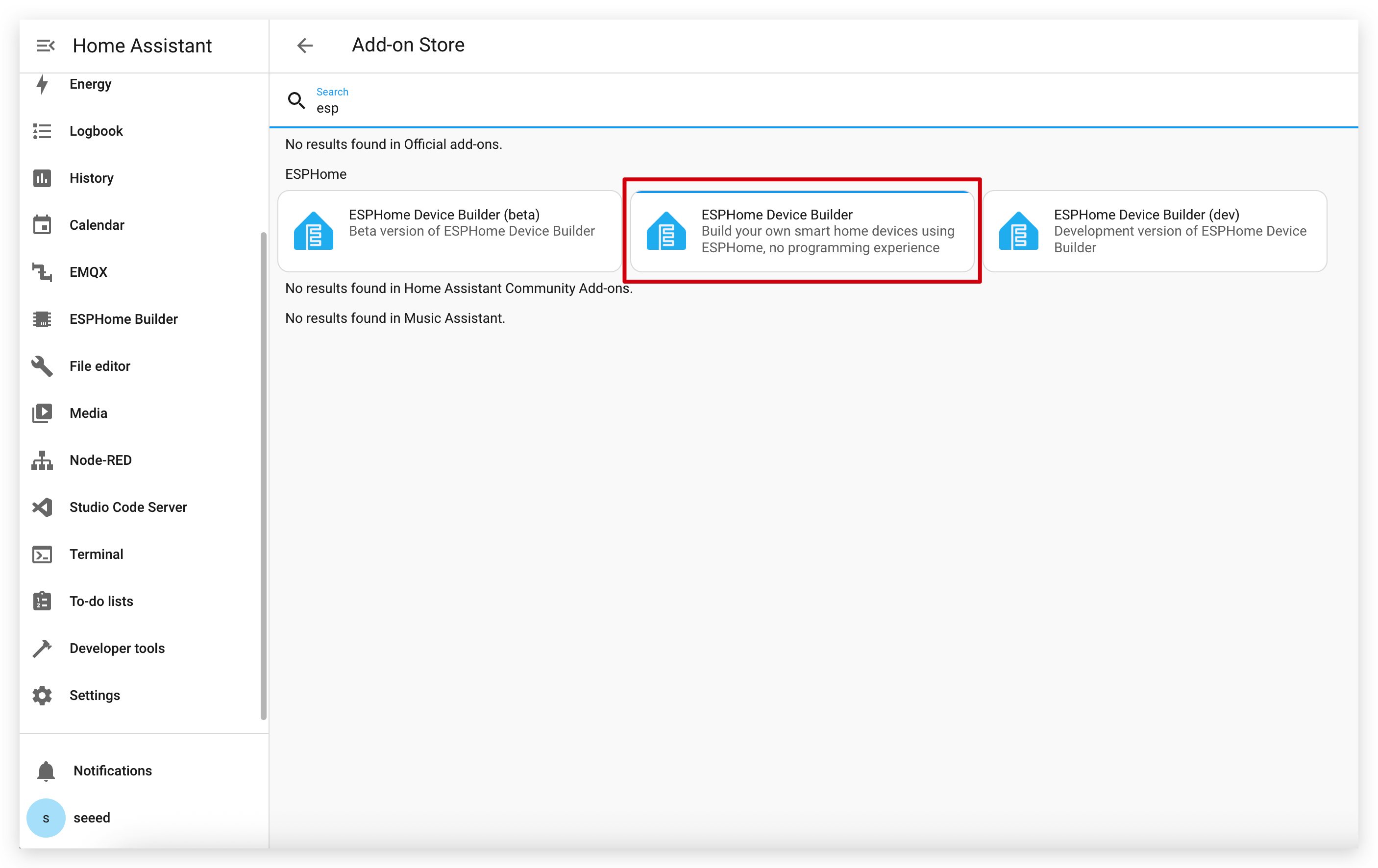Open Studio Code Server in the sidebar
Screen dimensions: 1378x868
[x=143, y=507]
